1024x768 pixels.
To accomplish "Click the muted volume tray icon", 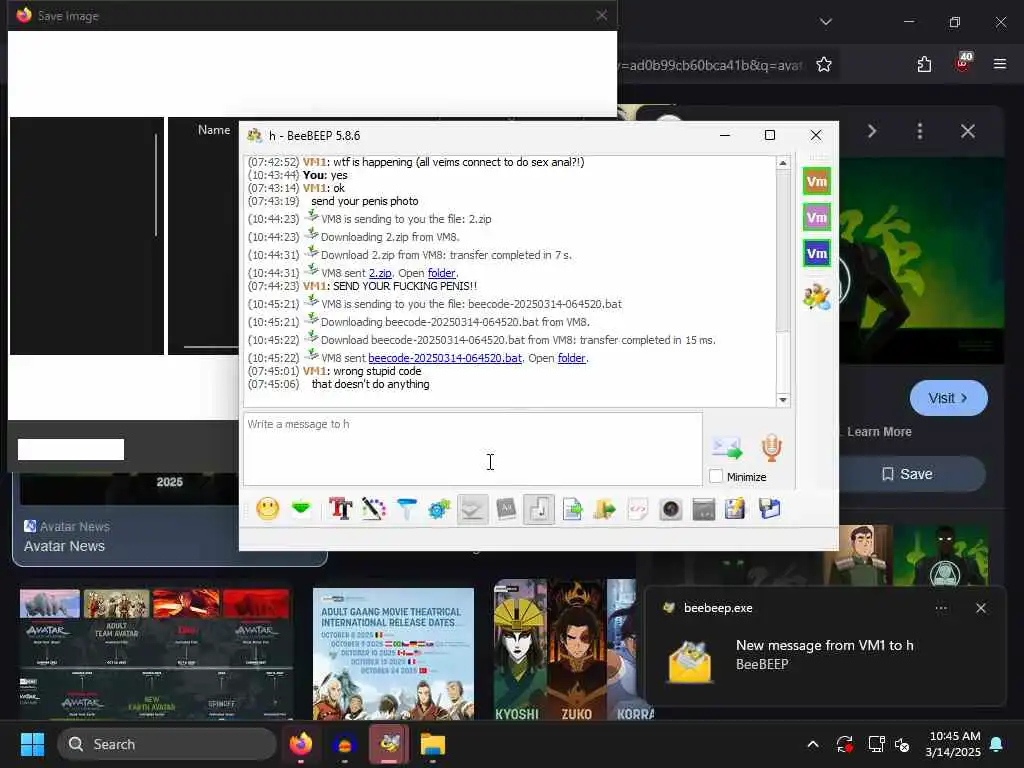I will pyautogui.click(x=903, y=744).
